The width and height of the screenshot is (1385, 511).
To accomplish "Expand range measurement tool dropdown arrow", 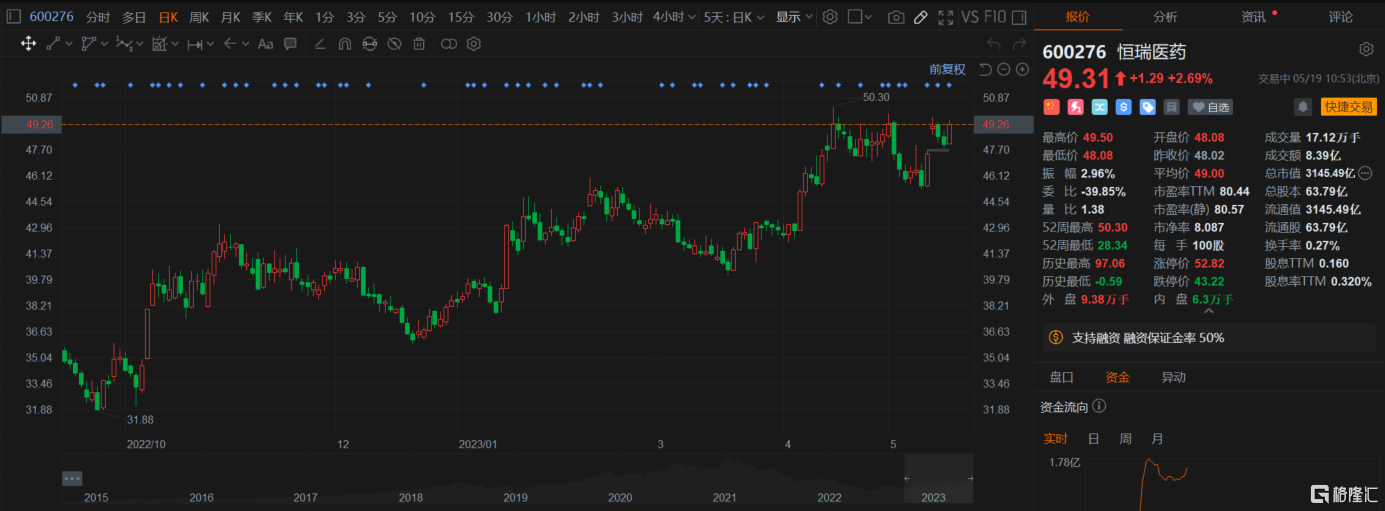I will click(210, 43).
